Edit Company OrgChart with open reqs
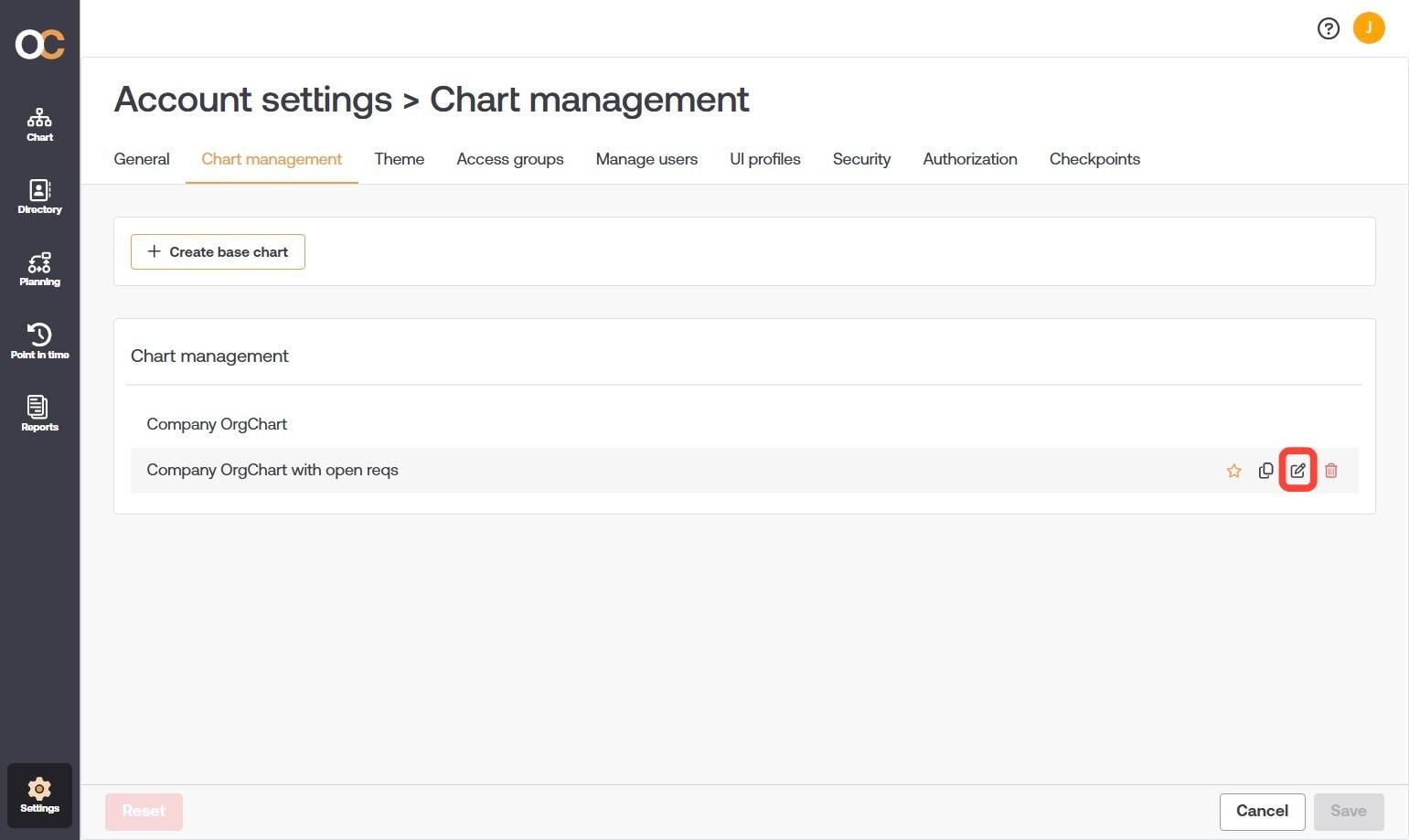This screenshot has width=1409, height=840. pos(1297,471)
